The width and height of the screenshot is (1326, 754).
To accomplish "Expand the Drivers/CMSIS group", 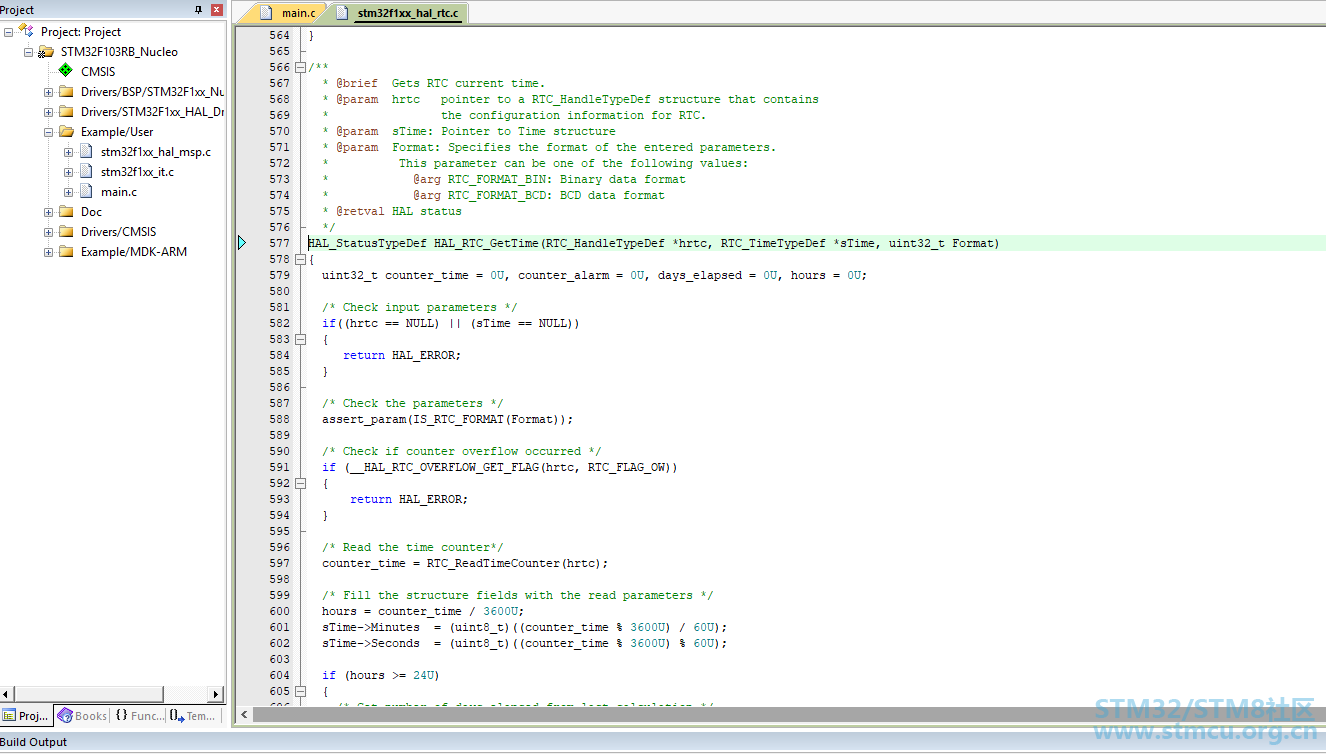I will [x=48, y=232].
